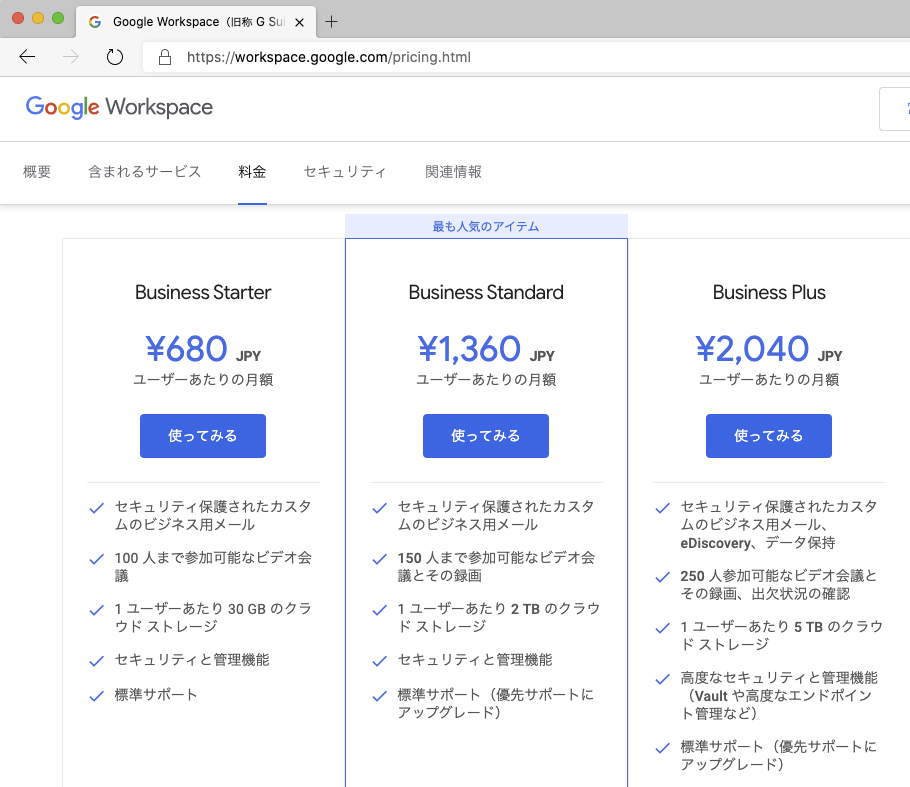Click the Google Workspace logo
This screenshot has width=910, height=787.
(x=119, y=108)
